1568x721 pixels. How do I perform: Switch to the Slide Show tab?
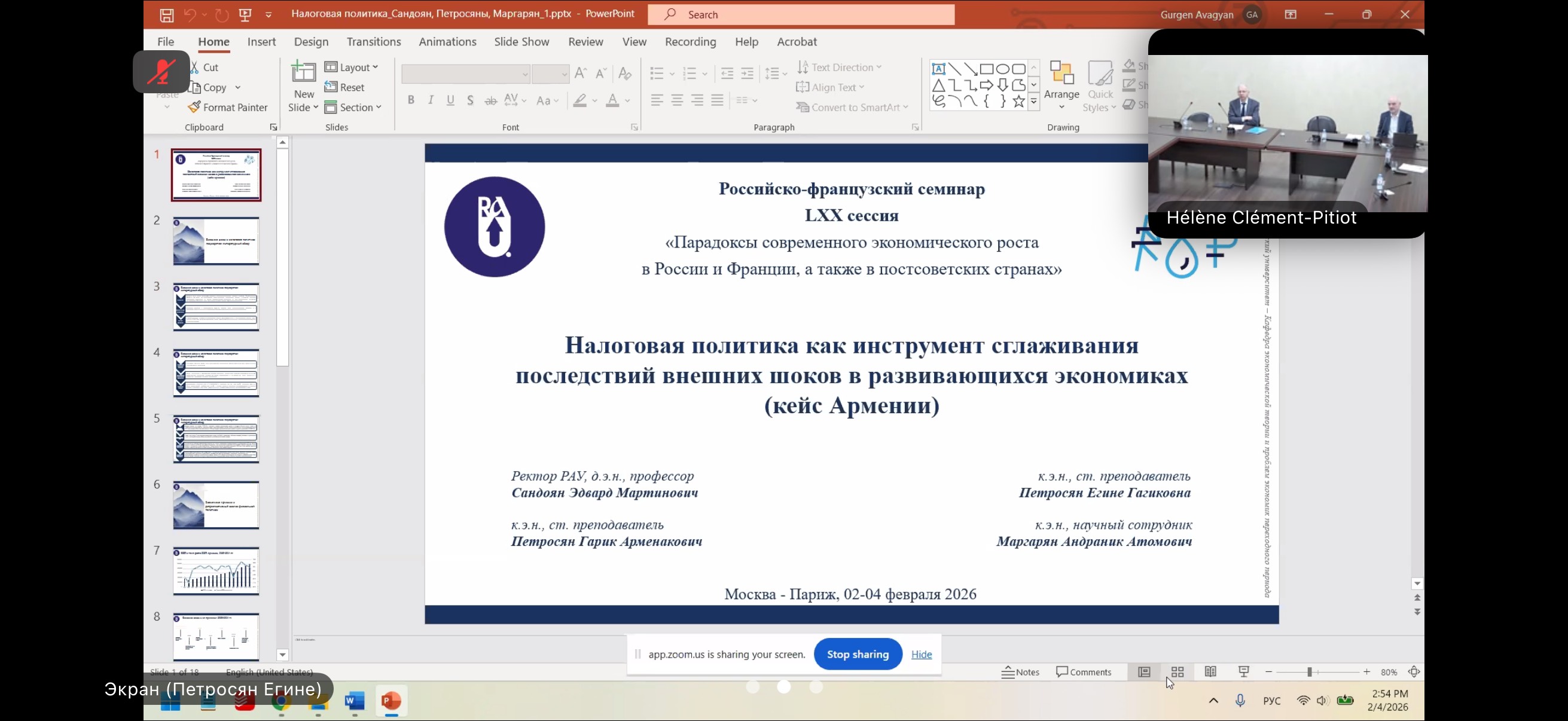pos(521,41)
